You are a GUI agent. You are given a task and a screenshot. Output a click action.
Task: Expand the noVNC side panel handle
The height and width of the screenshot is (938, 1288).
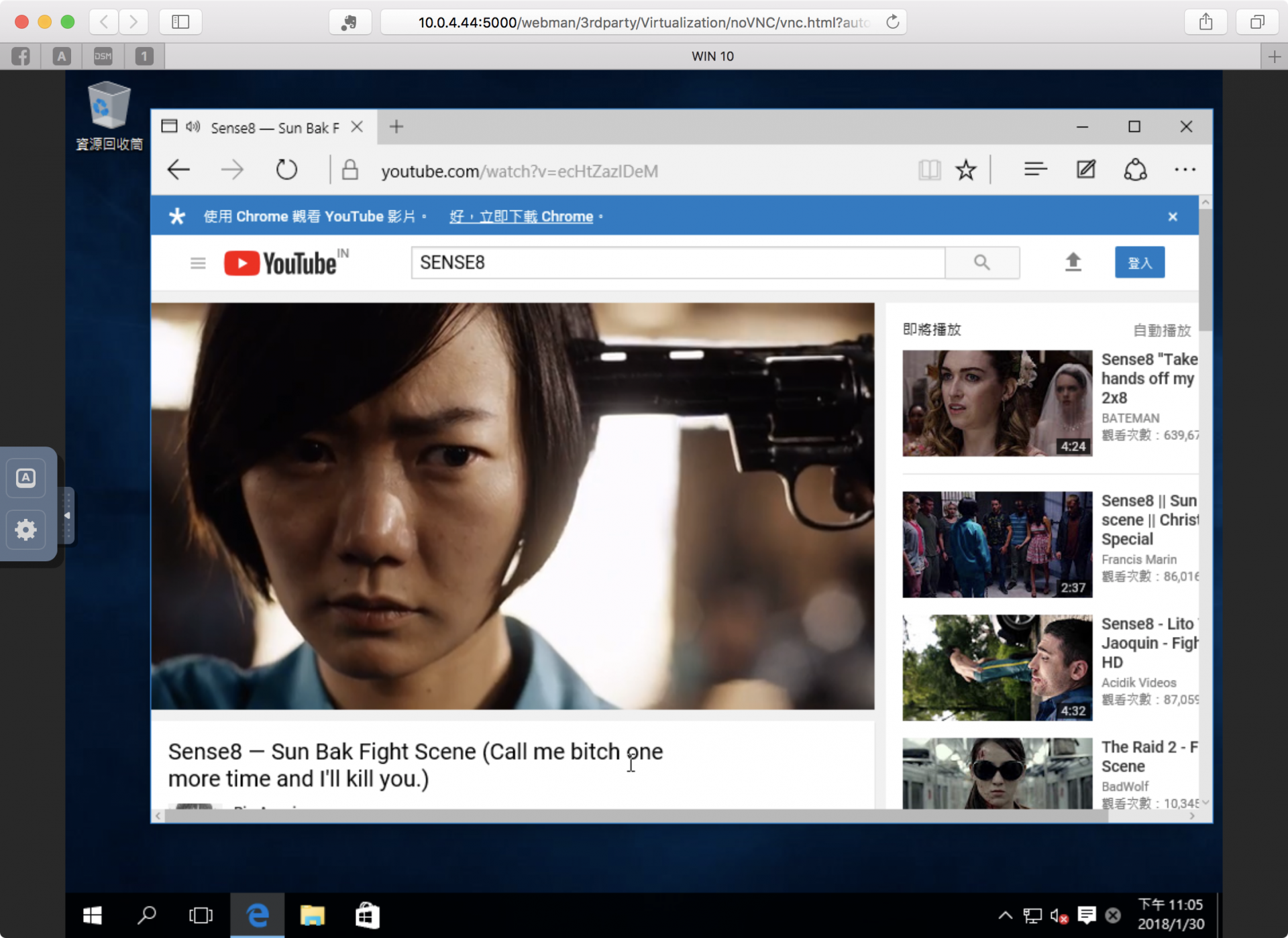67,516
